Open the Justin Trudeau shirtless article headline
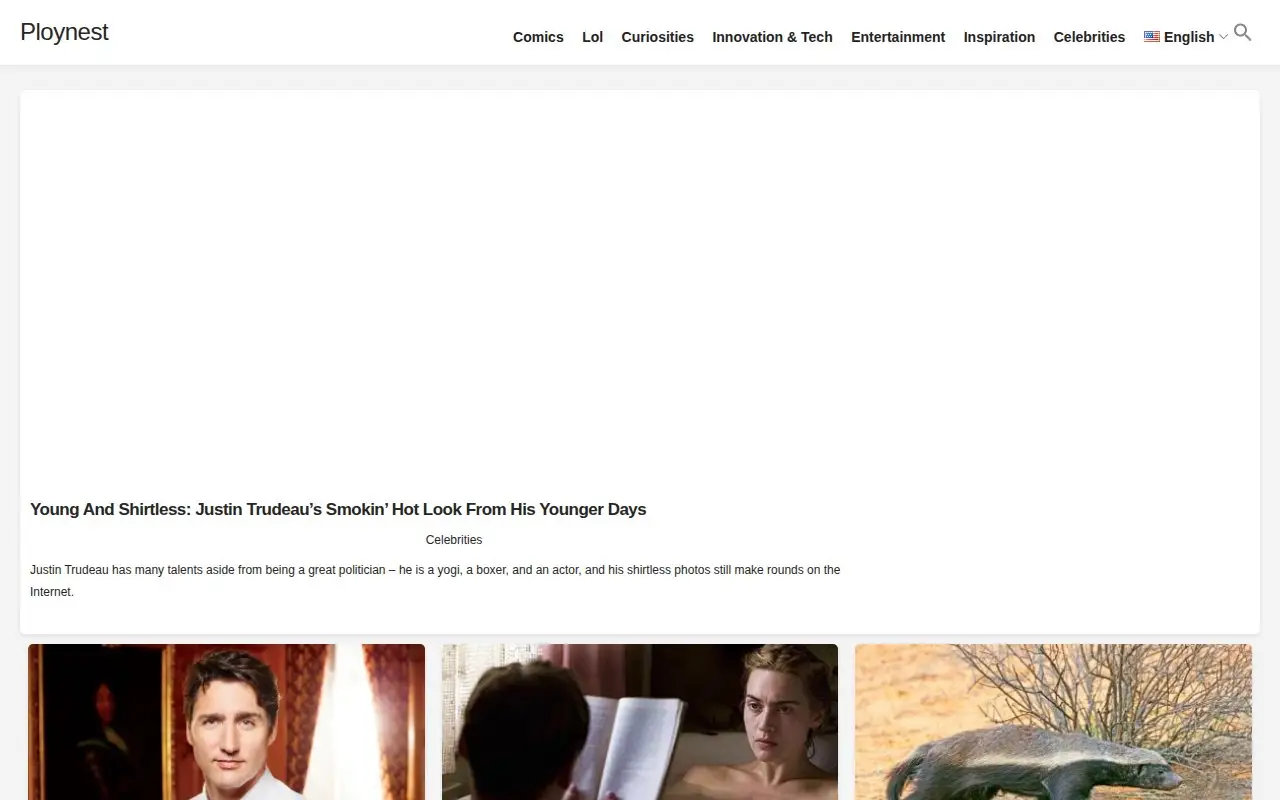This screenshot has width=1280, height=800. (338, 509)
